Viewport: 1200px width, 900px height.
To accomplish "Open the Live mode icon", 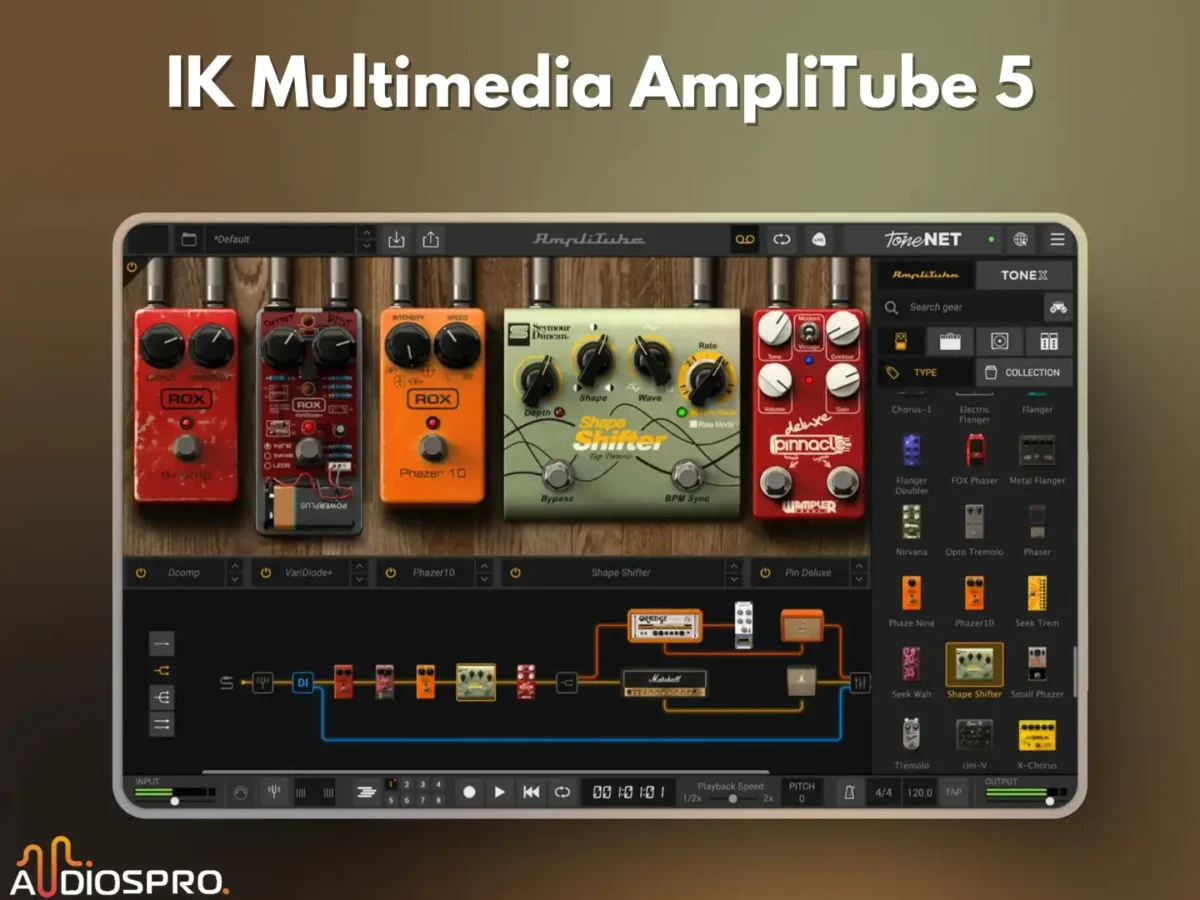I will coord(817,240).
